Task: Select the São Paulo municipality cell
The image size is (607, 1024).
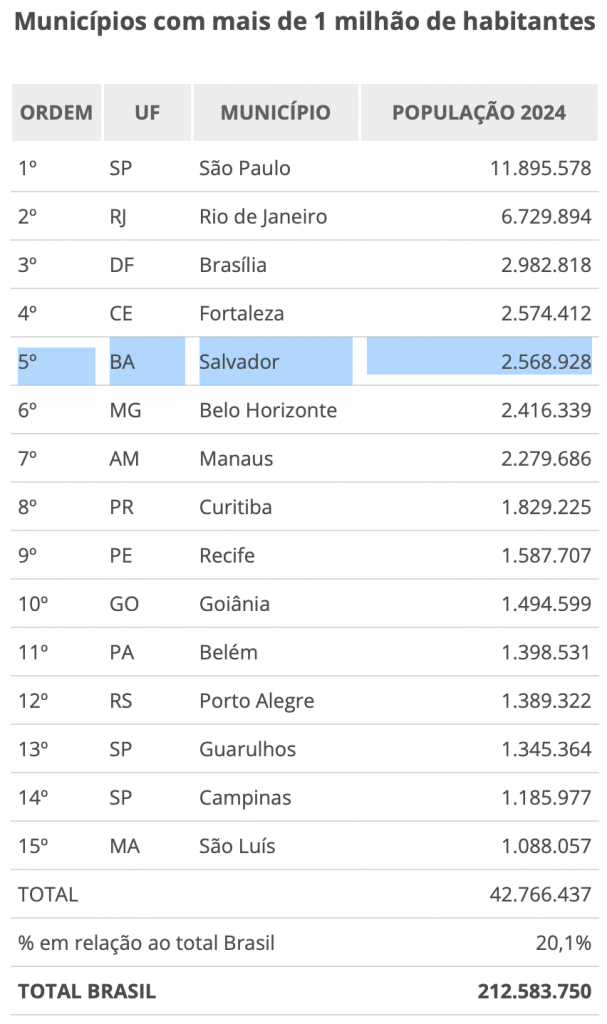Action: (x=244, y=168)
